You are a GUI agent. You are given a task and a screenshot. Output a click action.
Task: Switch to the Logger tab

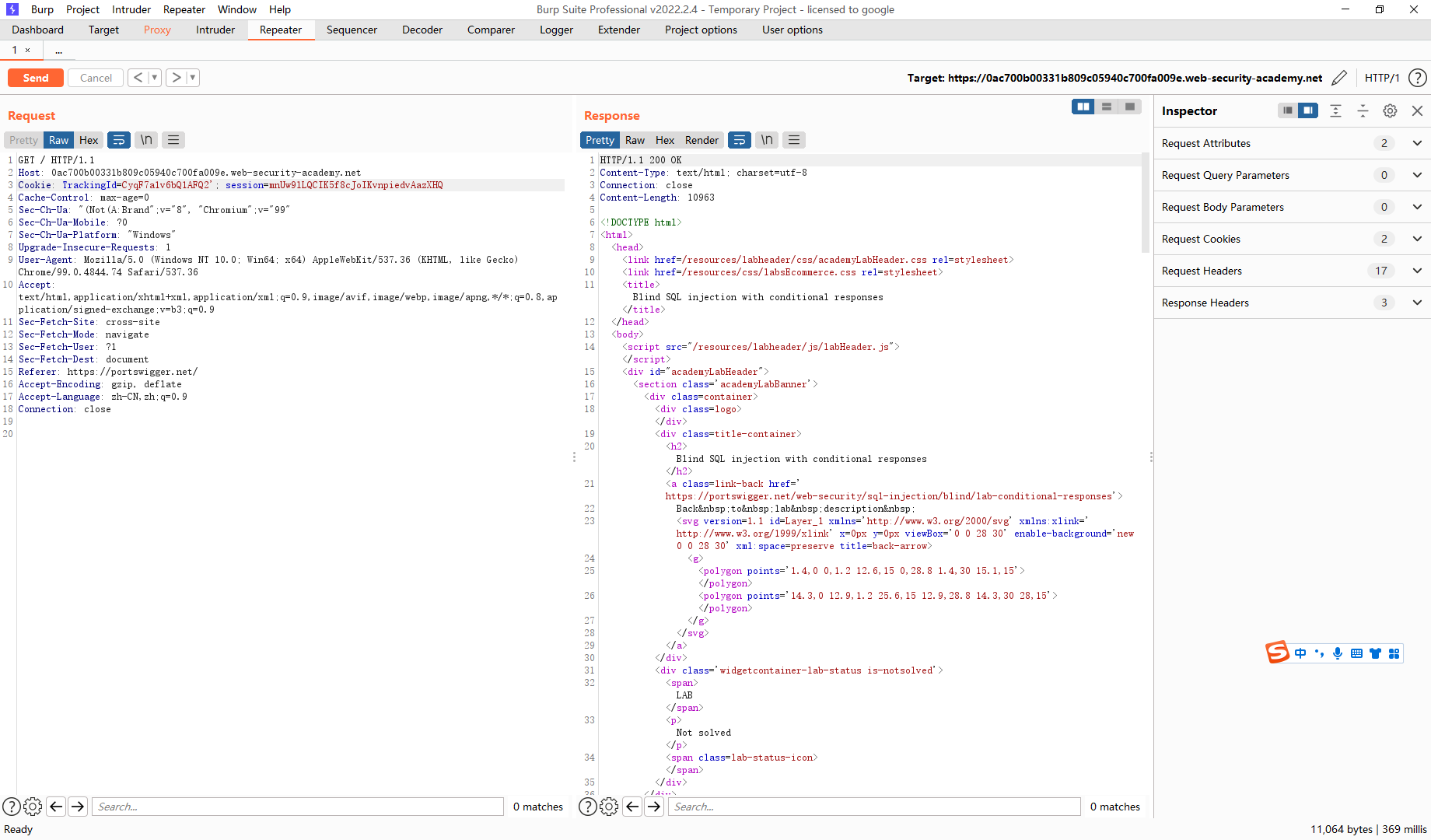(556, 30)
